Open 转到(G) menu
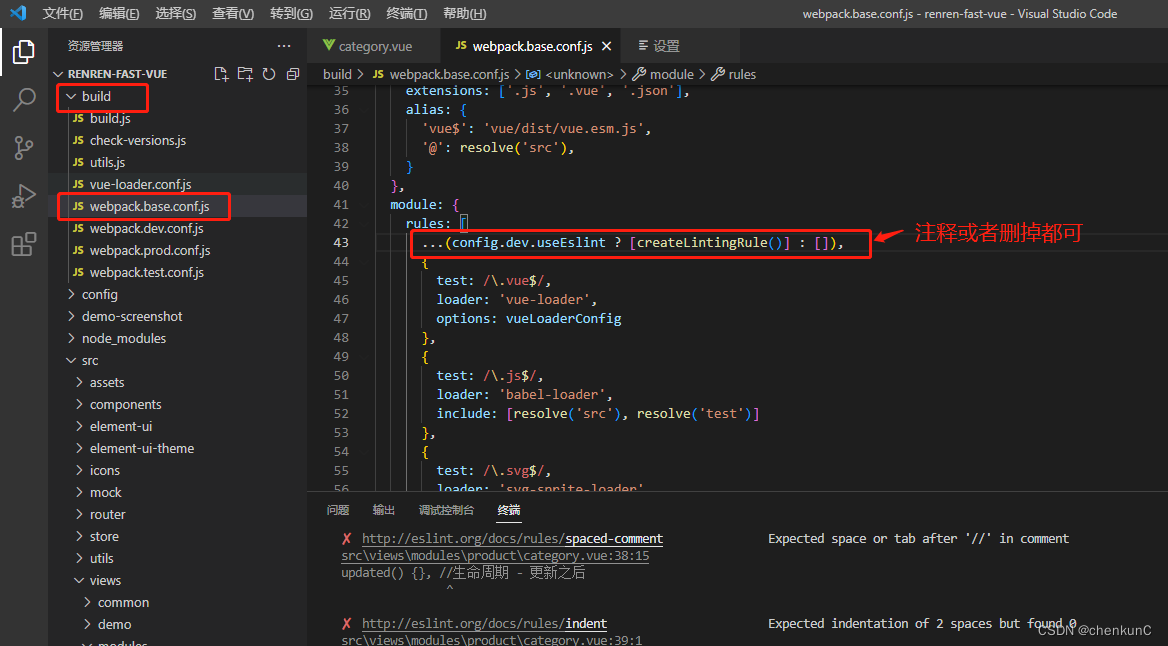The width and height of the screenshot is (1168, 646). point(291,13)
